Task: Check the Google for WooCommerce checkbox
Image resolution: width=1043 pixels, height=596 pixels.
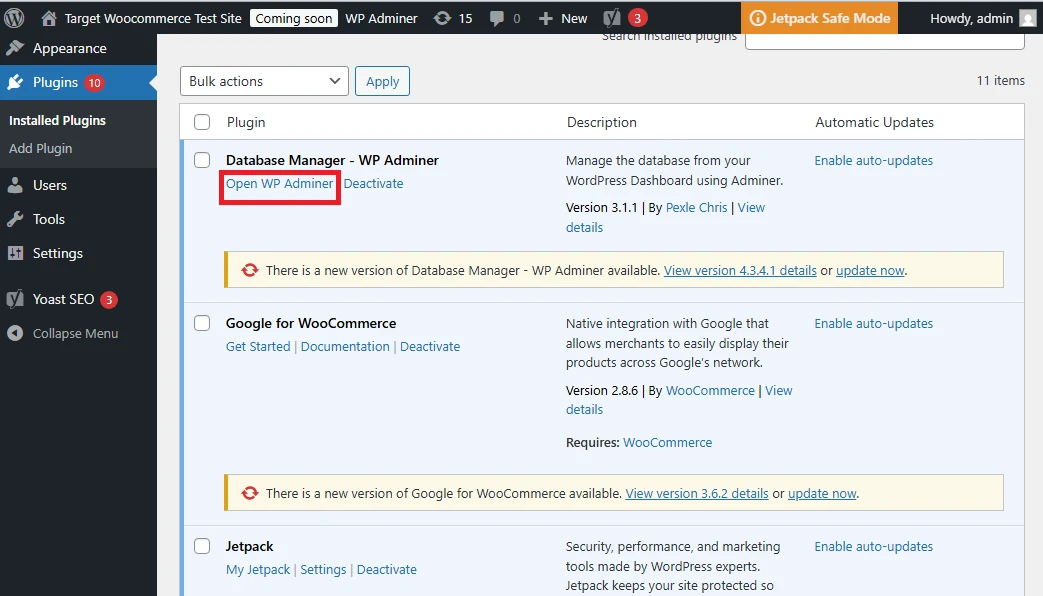Action: click(202, 323)
